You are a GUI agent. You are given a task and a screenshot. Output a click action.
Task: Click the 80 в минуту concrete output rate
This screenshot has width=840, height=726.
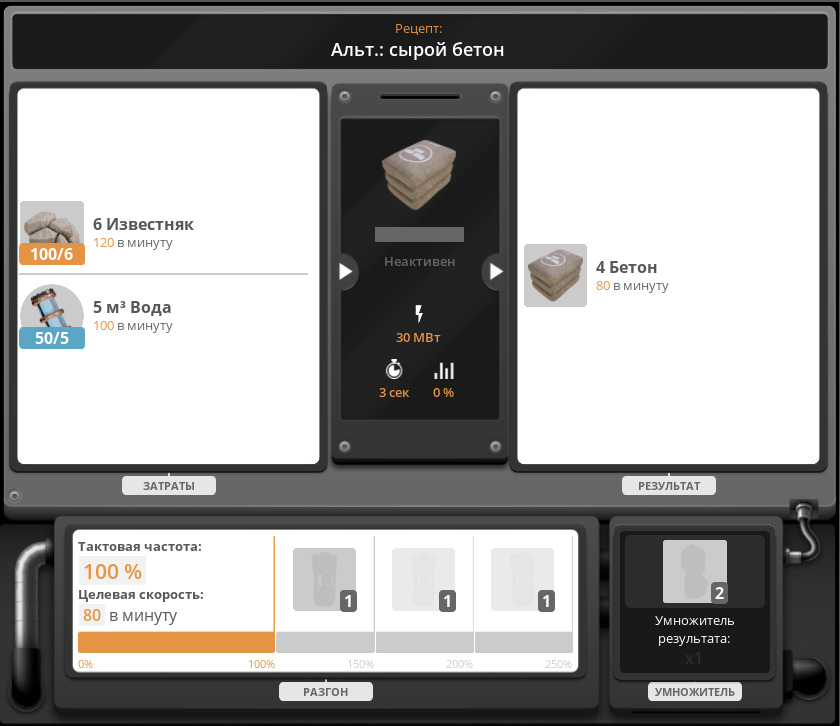[x=632, y=286]
